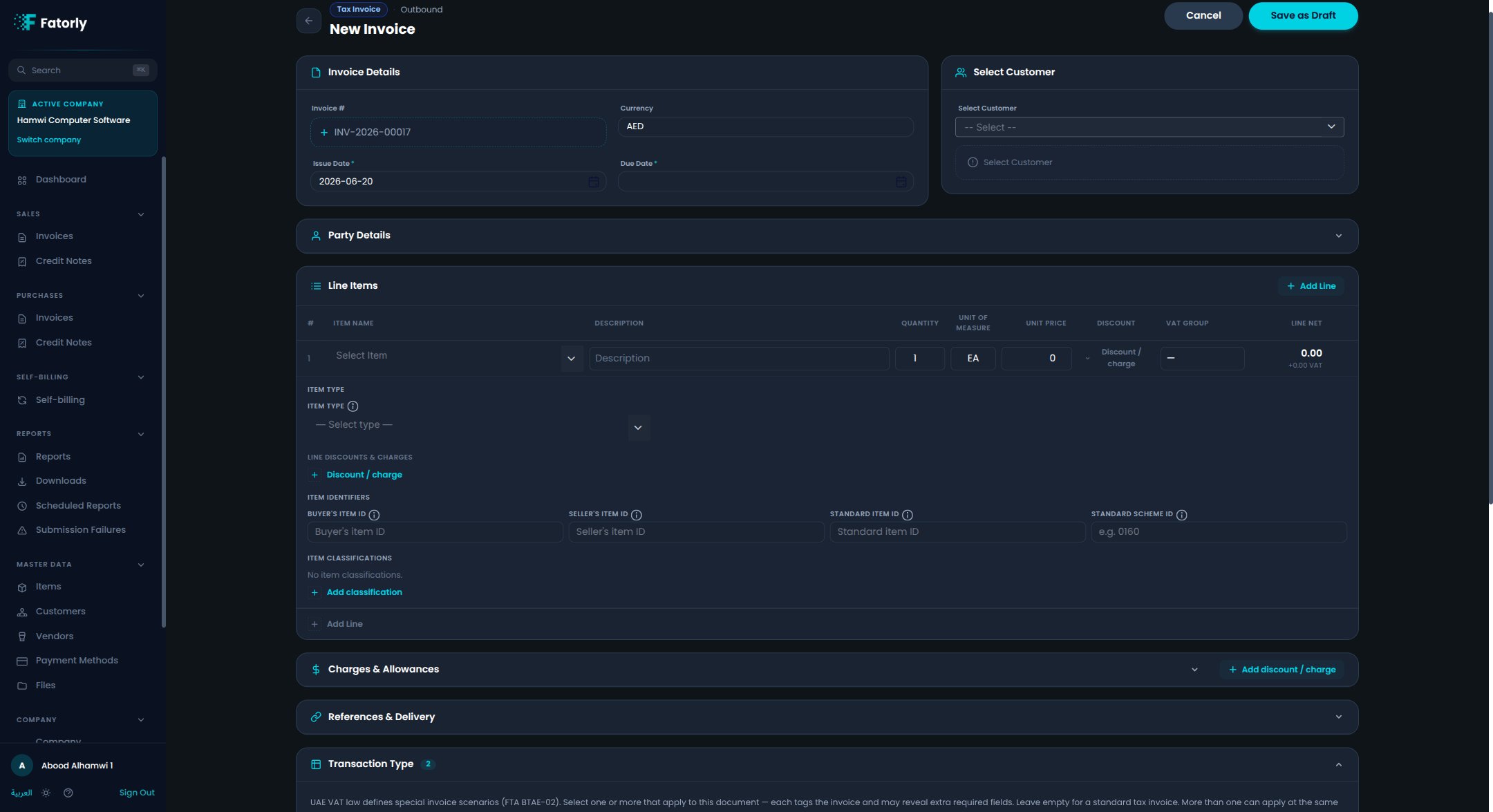Click the Select Customer people icon
This screenshot has height=812, width=1493.
[x=961, y=73]
